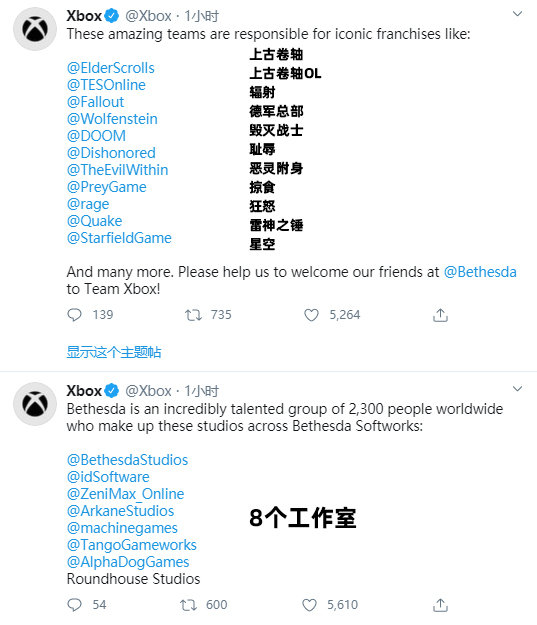
Task: Open the @ArkaneStudios mention link
Action: (120, 511)
